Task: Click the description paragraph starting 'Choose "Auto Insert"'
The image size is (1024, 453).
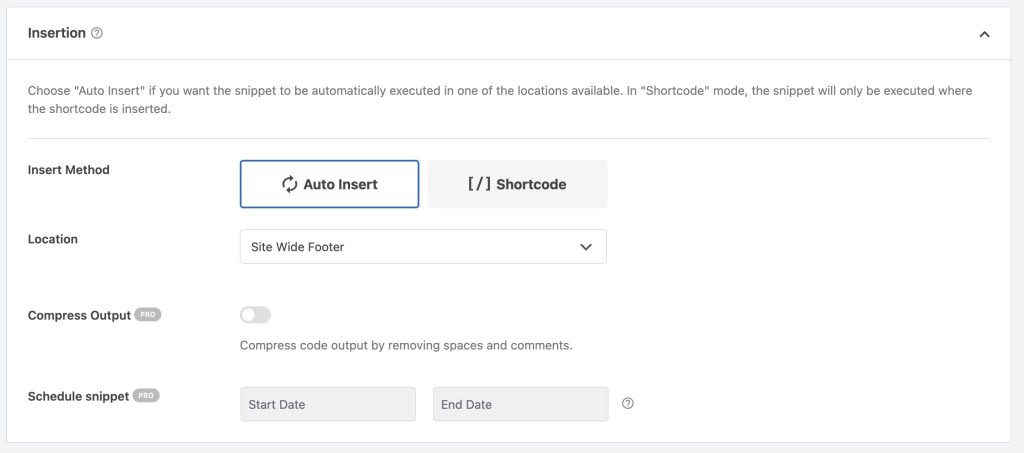Action: click(500, 100)
